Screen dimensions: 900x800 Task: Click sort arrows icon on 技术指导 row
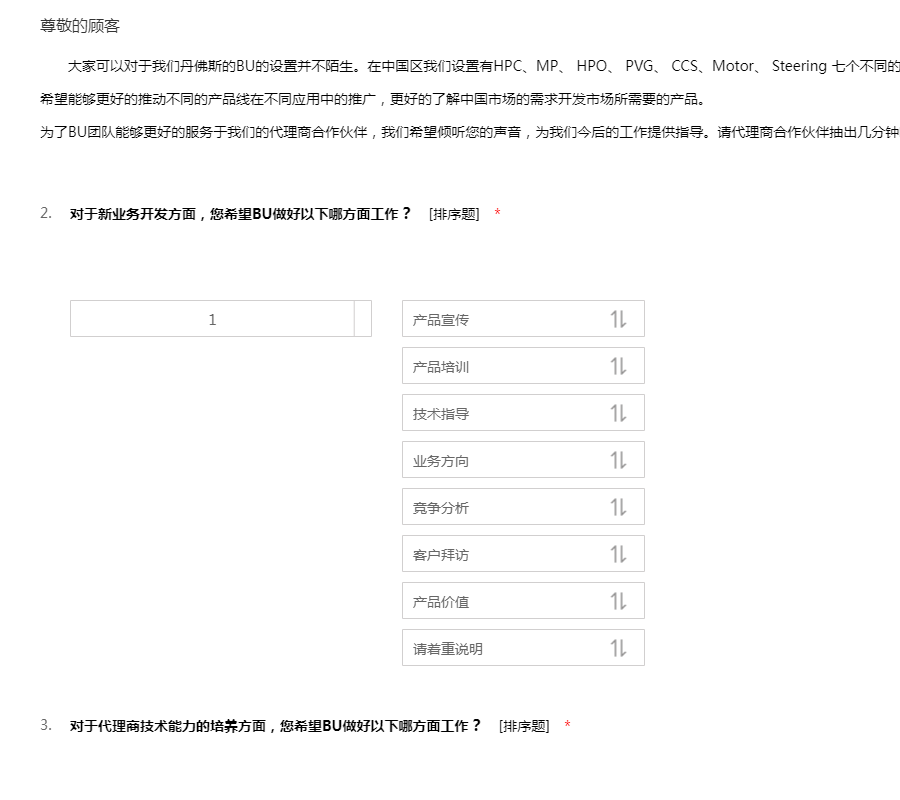pos(618,413)
